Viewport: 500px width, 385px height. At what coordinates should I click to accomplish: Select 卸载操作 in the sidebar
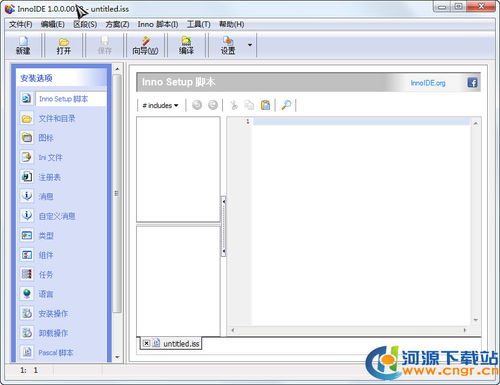pos(53,333)
